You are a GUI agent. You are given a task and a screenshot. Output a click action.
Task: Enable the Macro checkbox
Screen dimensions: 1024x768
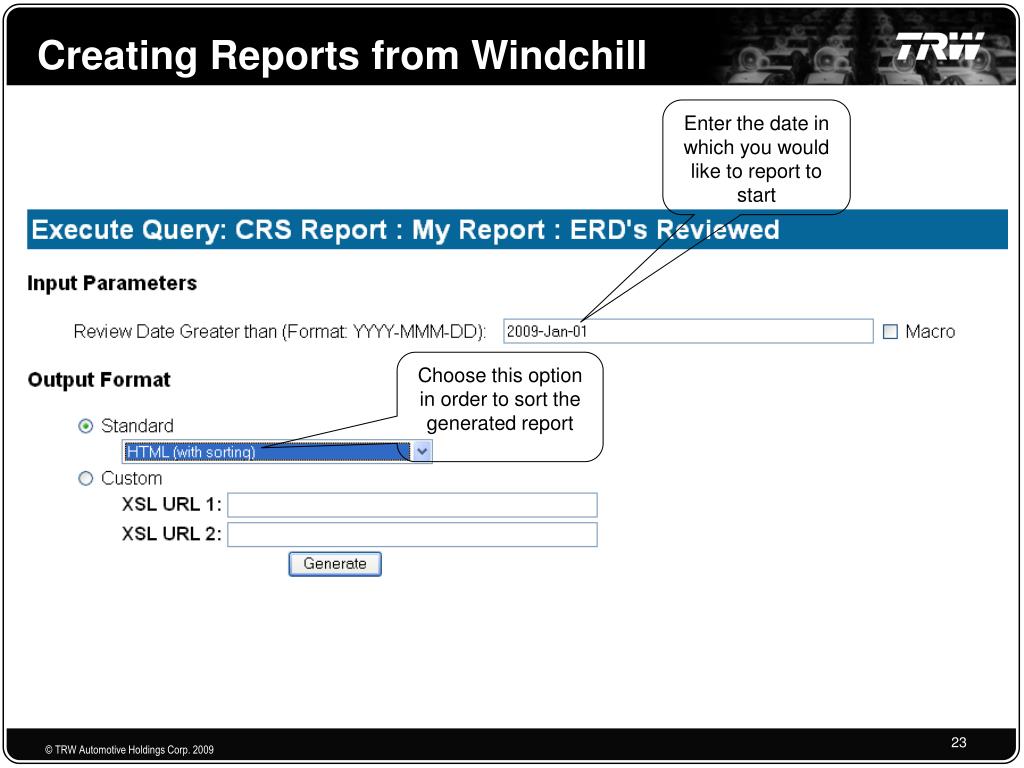pyautogui.click(x=890, y=332)
